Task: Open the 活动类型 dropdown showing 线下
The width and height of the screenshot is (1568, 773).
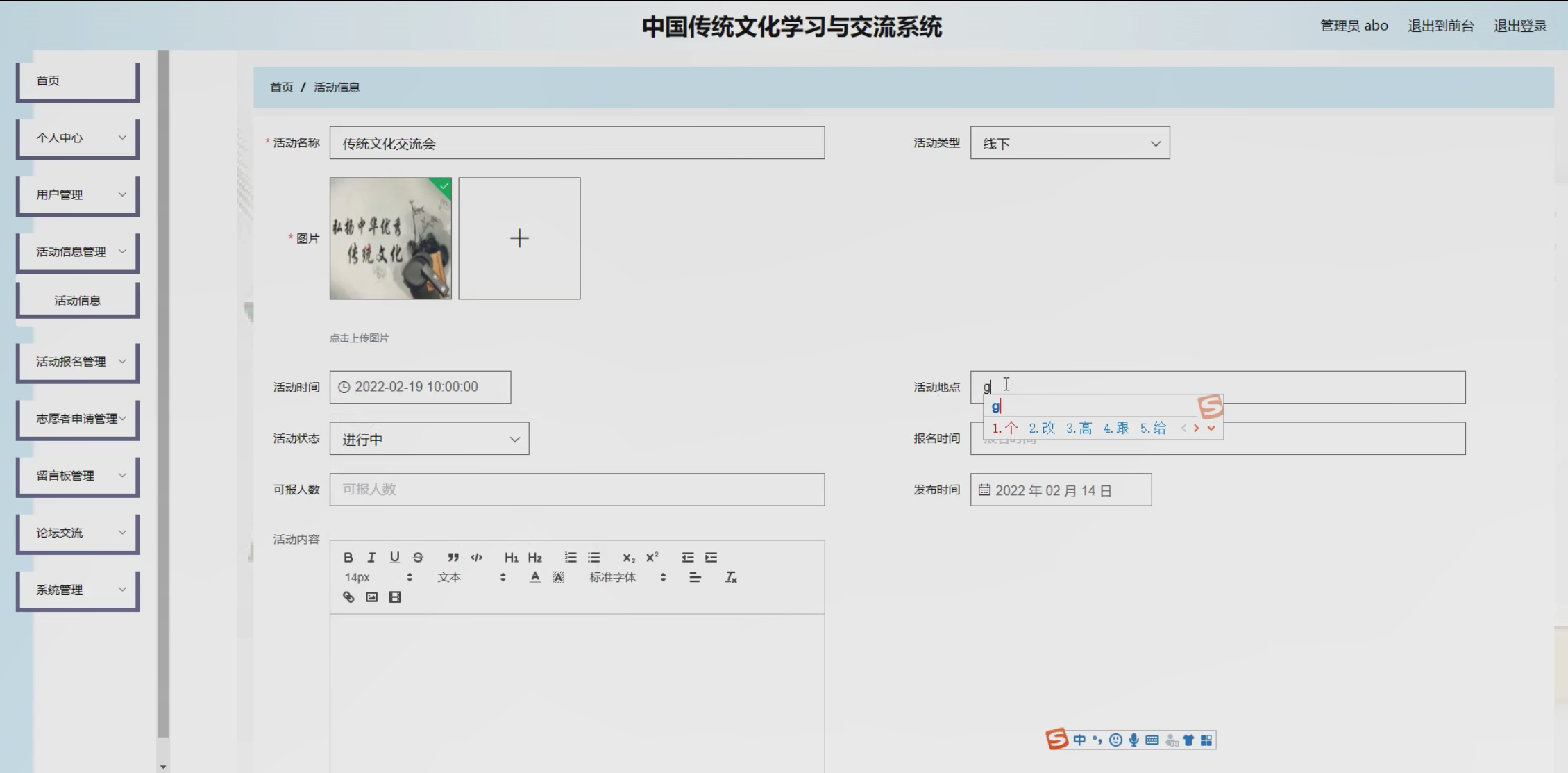Action: (x=1070, y=143)
